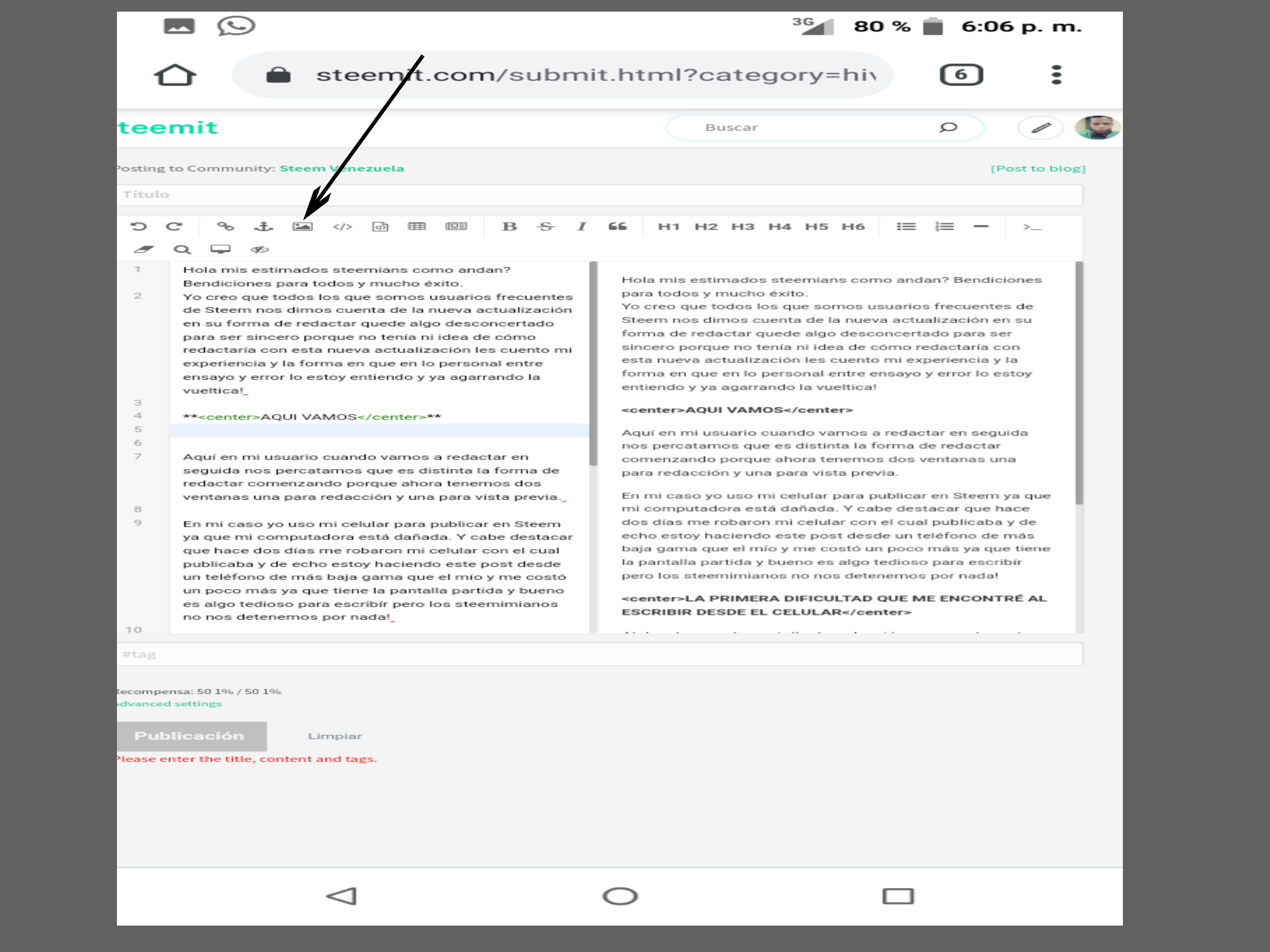Insert an ordered numbered list

click(945, 226)
